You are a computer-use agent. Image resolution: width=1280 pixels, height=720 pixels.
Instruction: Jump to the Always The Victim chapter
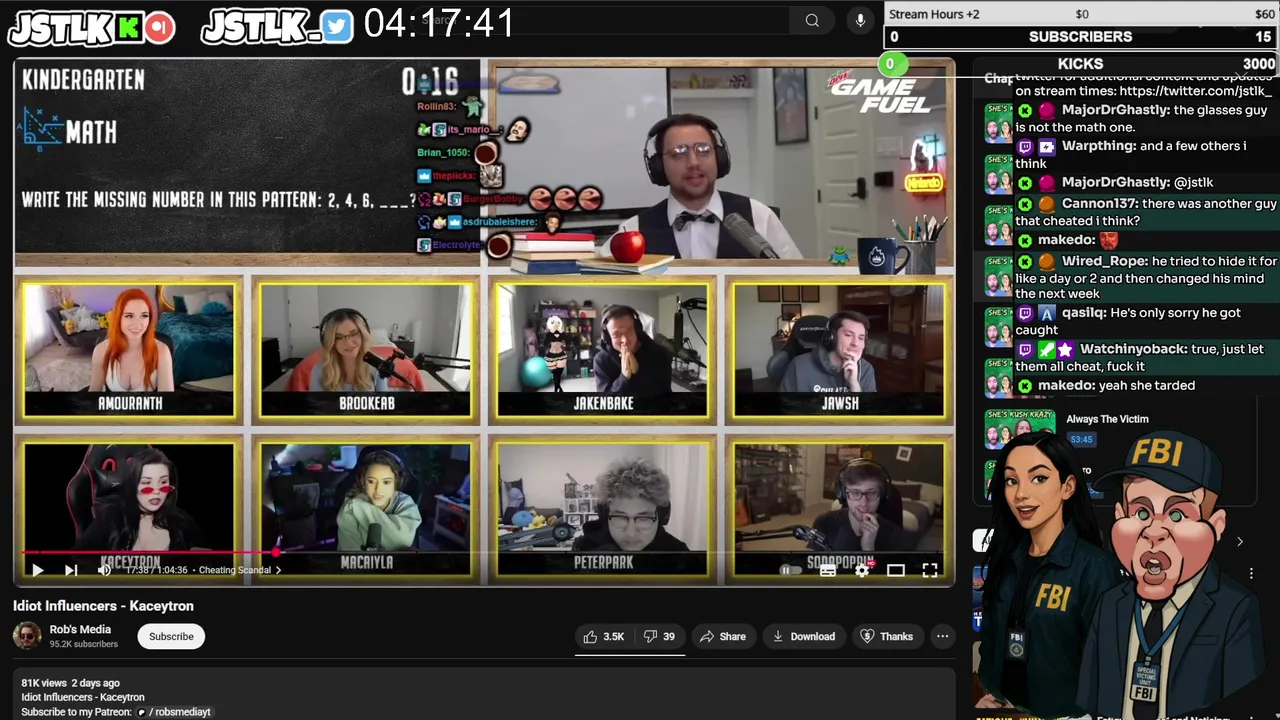tap(1107, 419)
